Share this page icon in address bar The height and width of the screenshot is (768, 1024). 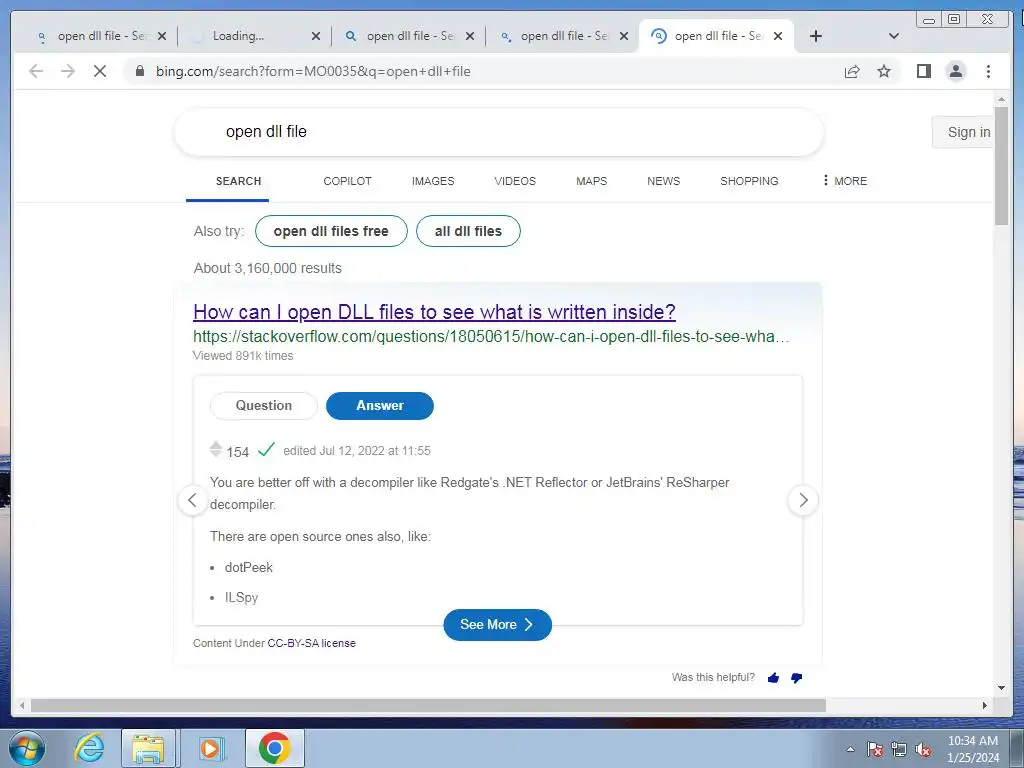852,71
